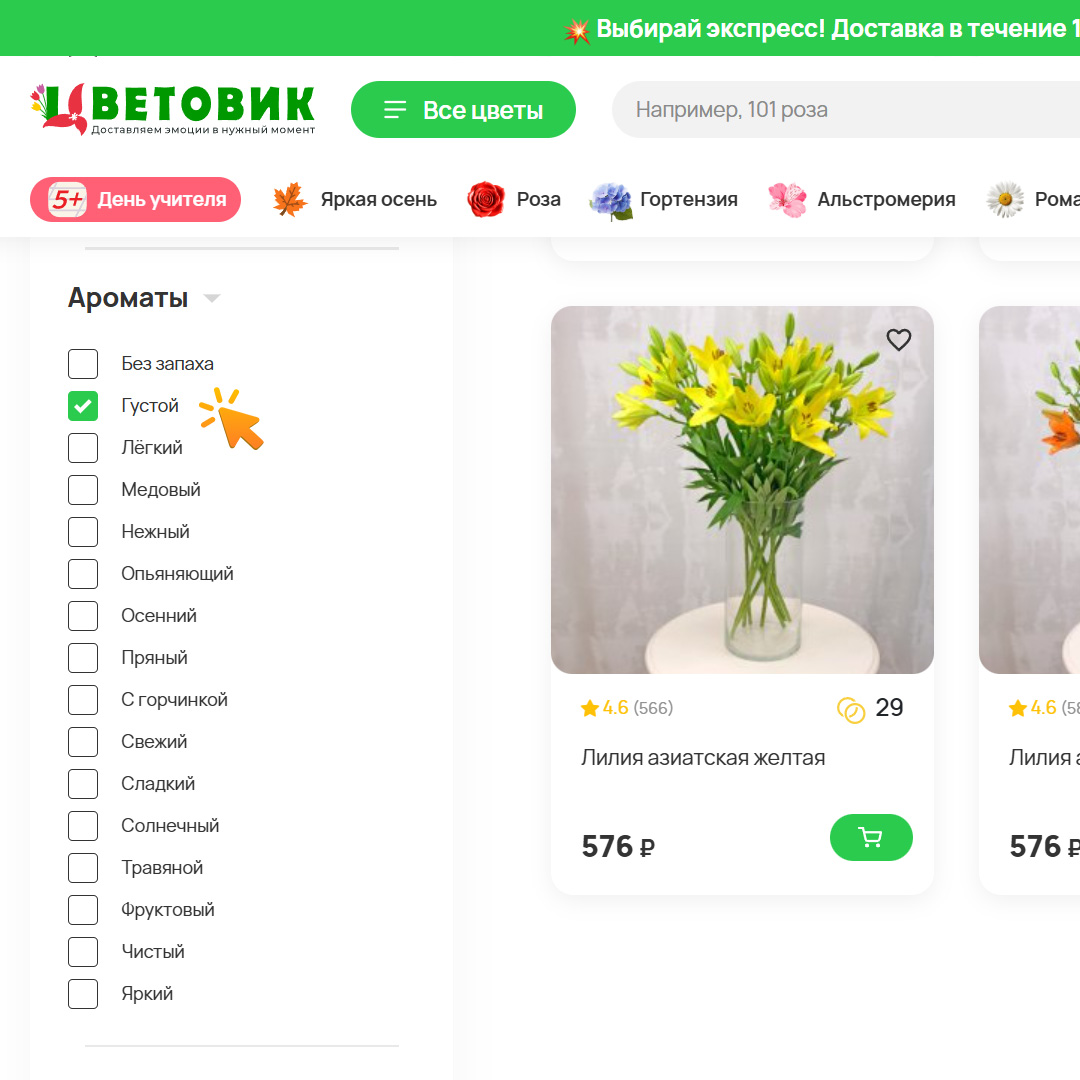Enable the Без запаха checkbox
The height and width of the screenshot is (1080, 1080).
[x=83, y=364]
